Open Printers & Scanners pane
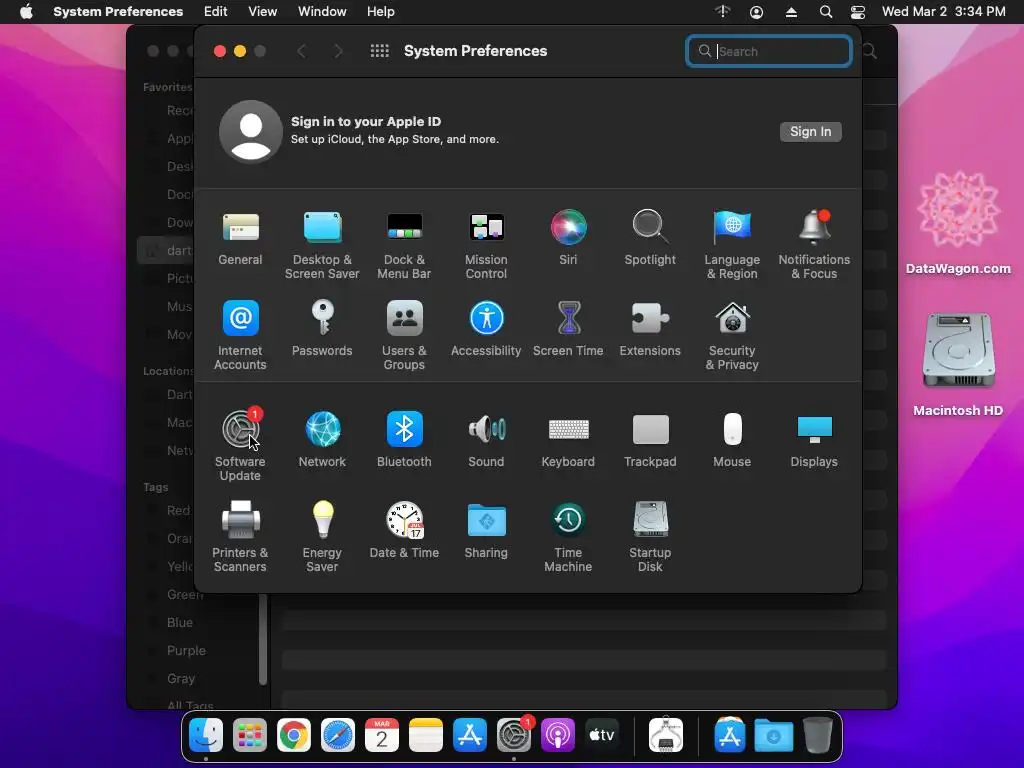 point(240,537)
